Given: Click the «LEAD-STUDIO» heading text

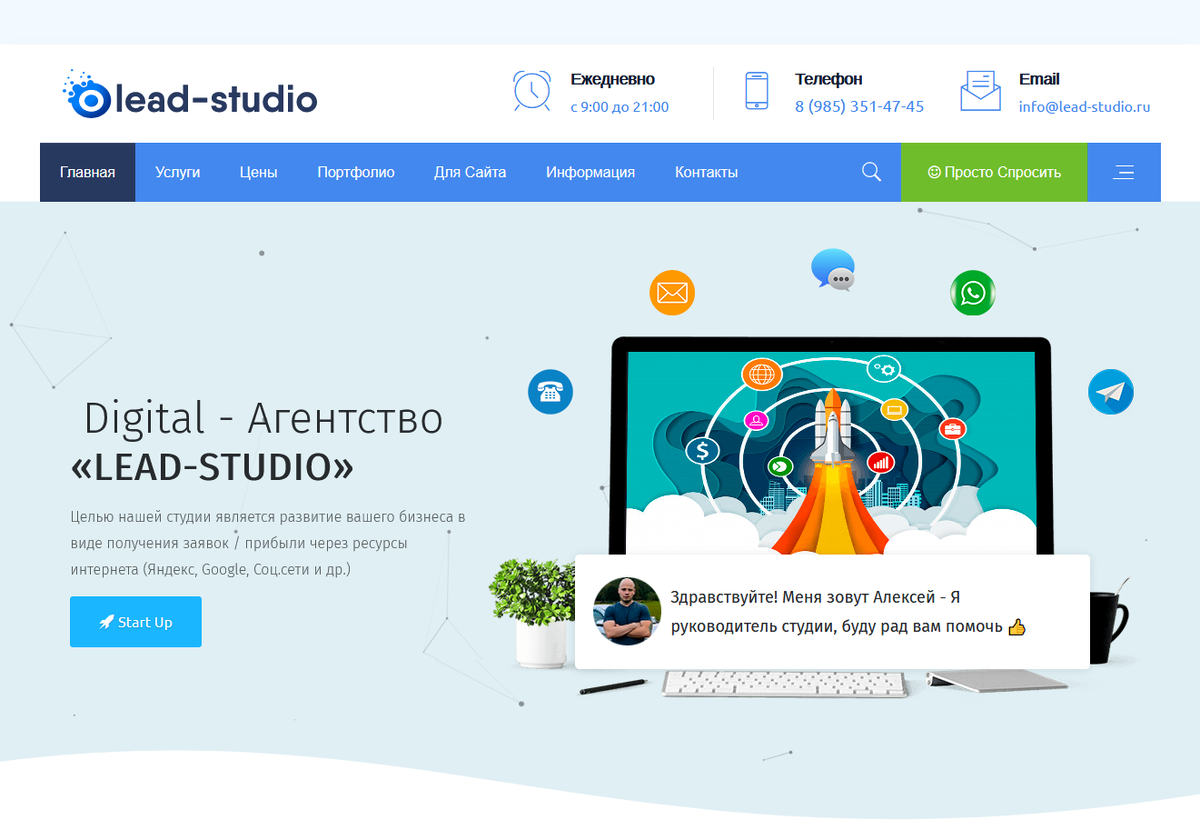Looking at the screenshot, I should [212, 466].
